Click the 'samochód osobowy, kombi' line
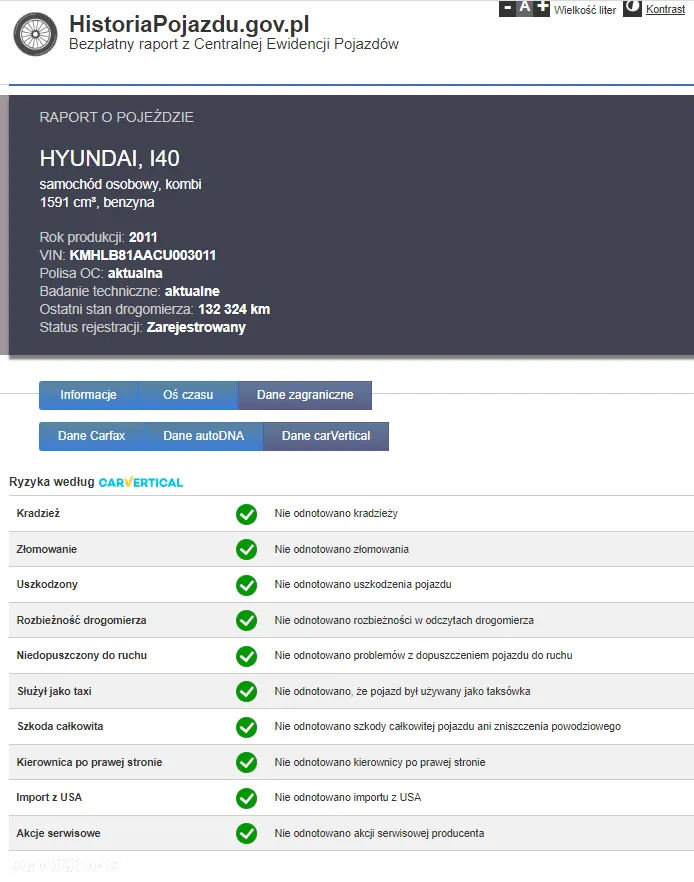This screenshot has height=882, width=694. 120,184
